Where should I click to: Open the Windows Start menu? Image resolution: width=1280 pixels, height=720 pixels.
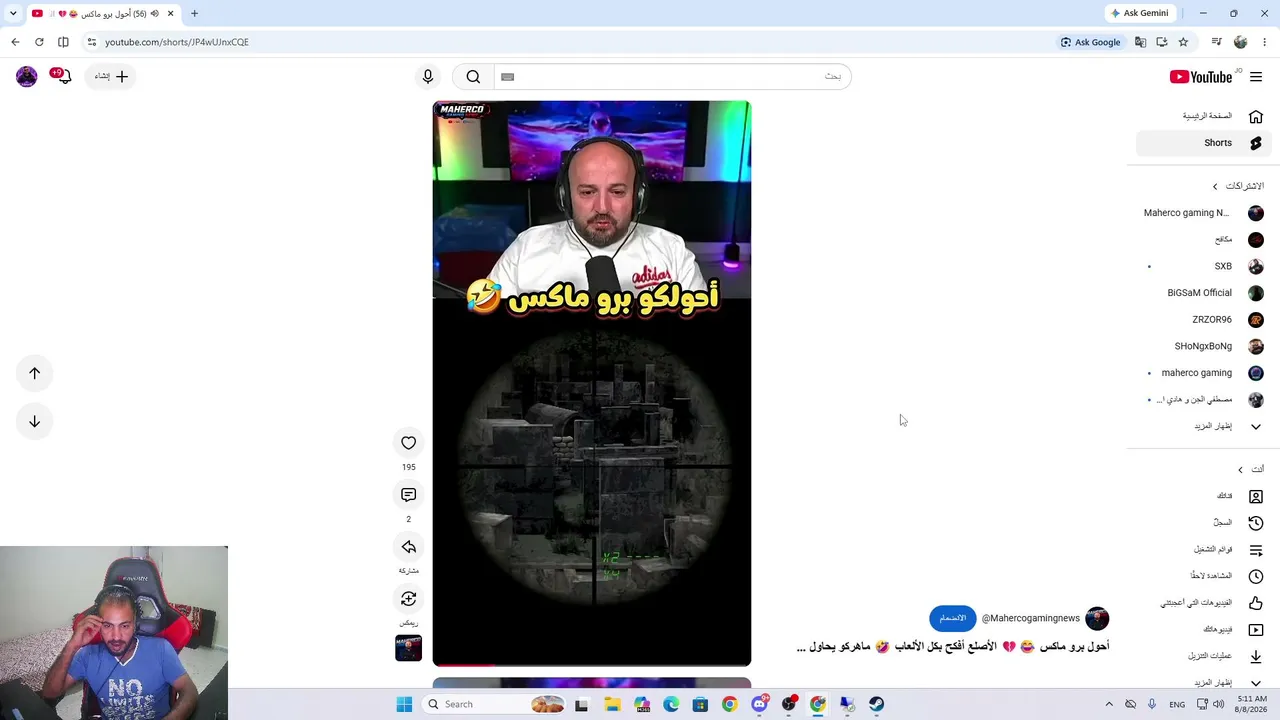pos(404,704)
